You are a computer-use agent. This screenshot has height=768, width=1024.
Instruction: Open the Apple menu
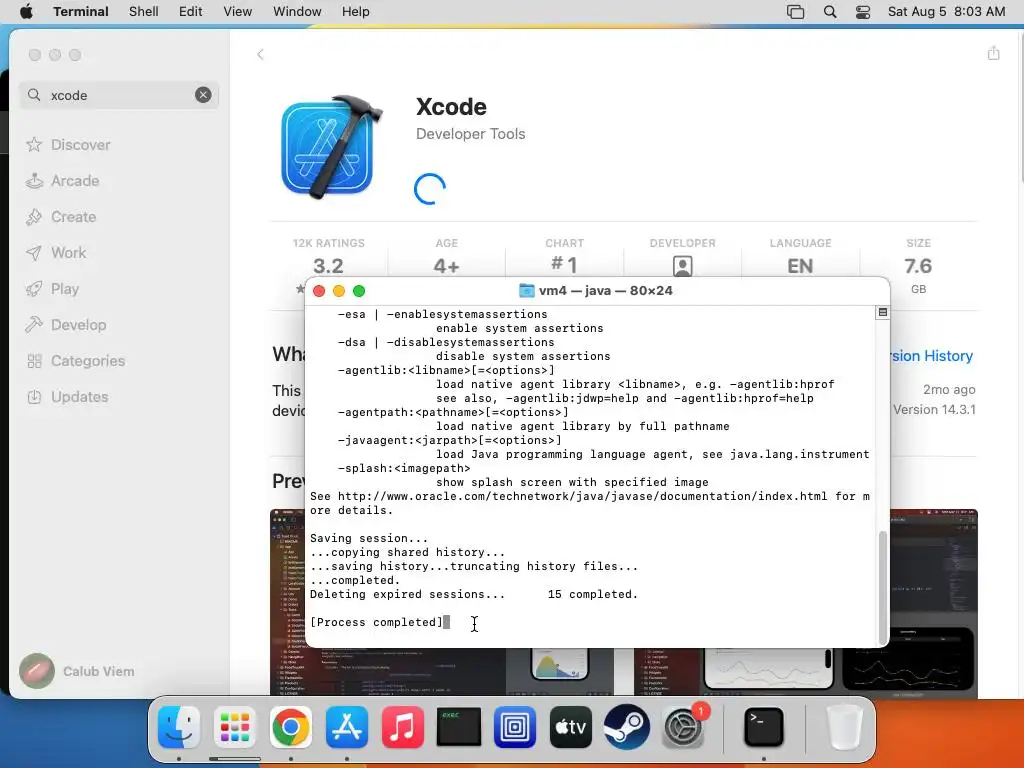click(26, 12)
